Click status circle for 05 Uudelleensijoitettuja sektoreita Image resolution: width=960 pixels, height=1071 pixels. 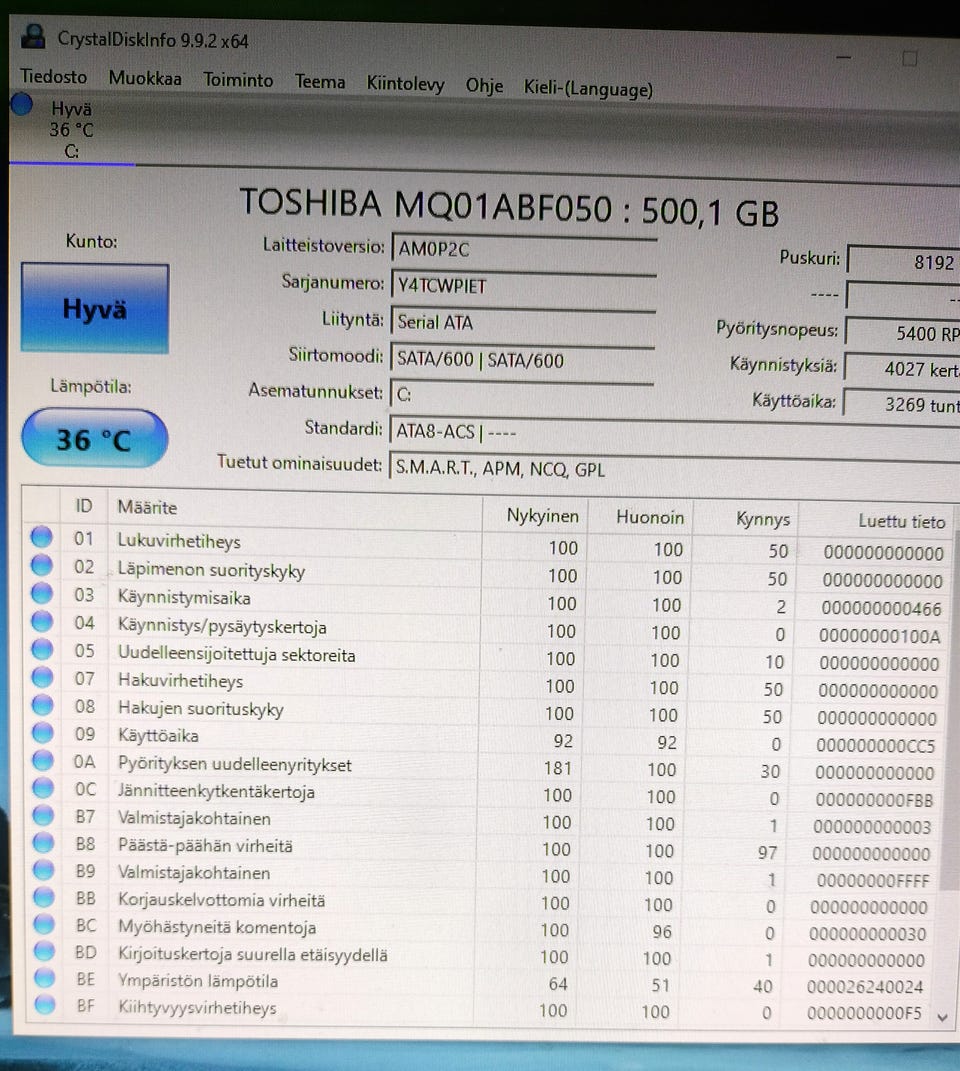coord(42,649)
